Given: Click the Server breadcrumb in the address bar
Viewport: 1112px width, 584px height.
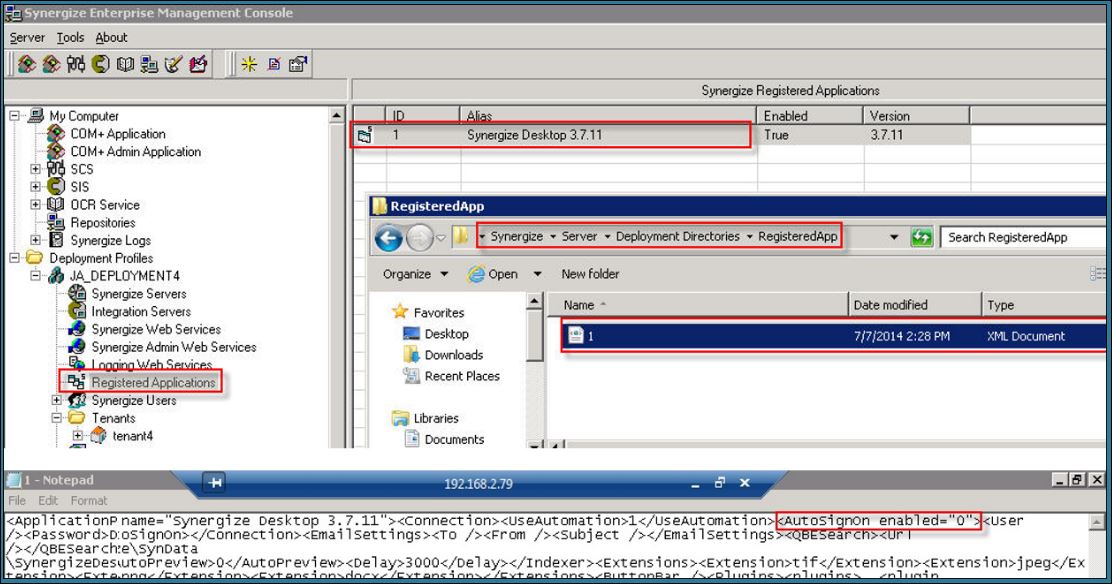Looking at the screenshot, I should pos(579,236).
